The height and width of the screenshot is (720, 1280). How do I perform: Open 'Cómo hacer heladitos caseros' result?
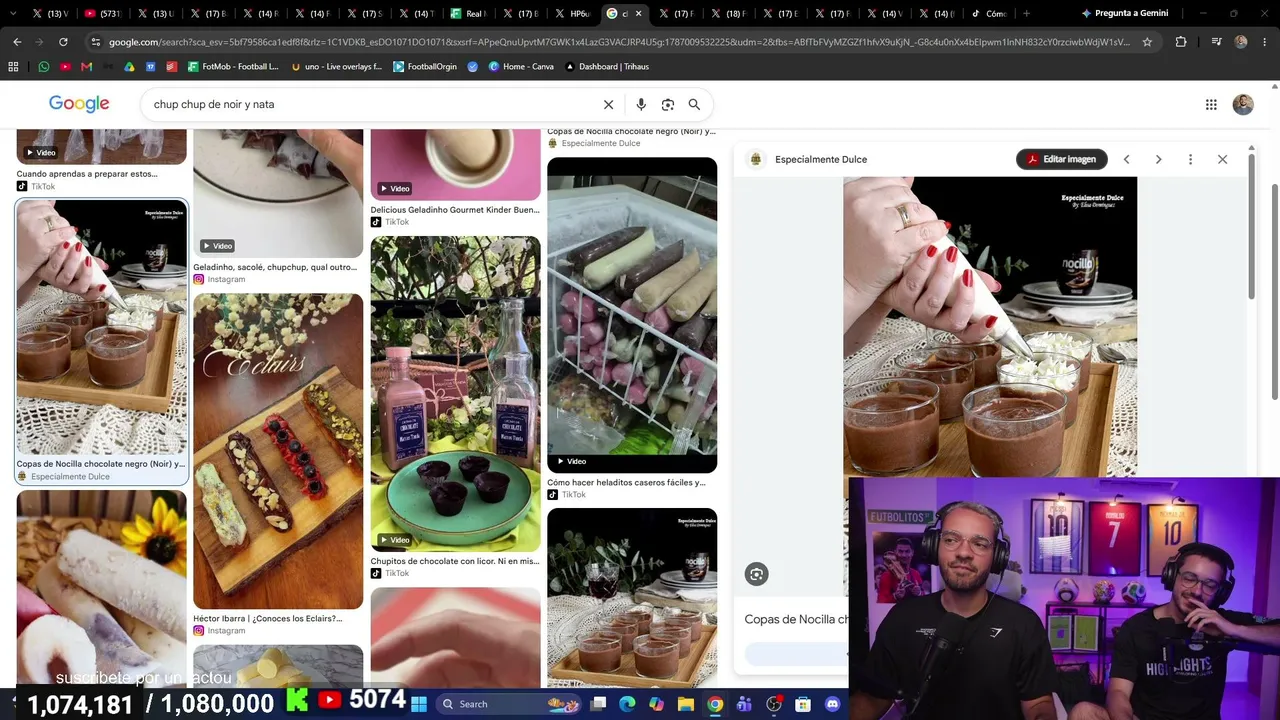point(627,483)
